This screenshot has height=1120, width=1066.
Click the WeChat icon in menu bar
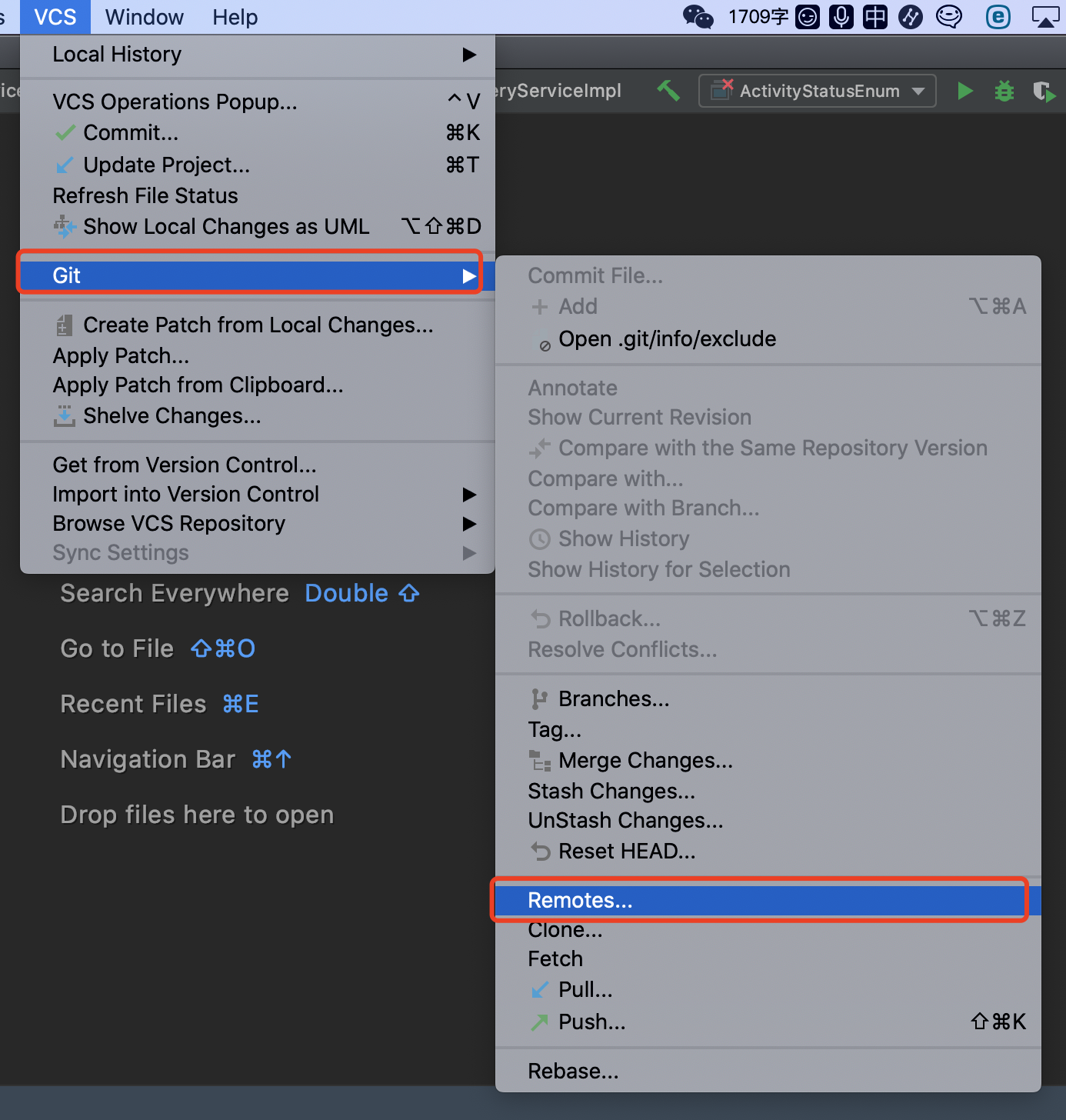(698, 16)
